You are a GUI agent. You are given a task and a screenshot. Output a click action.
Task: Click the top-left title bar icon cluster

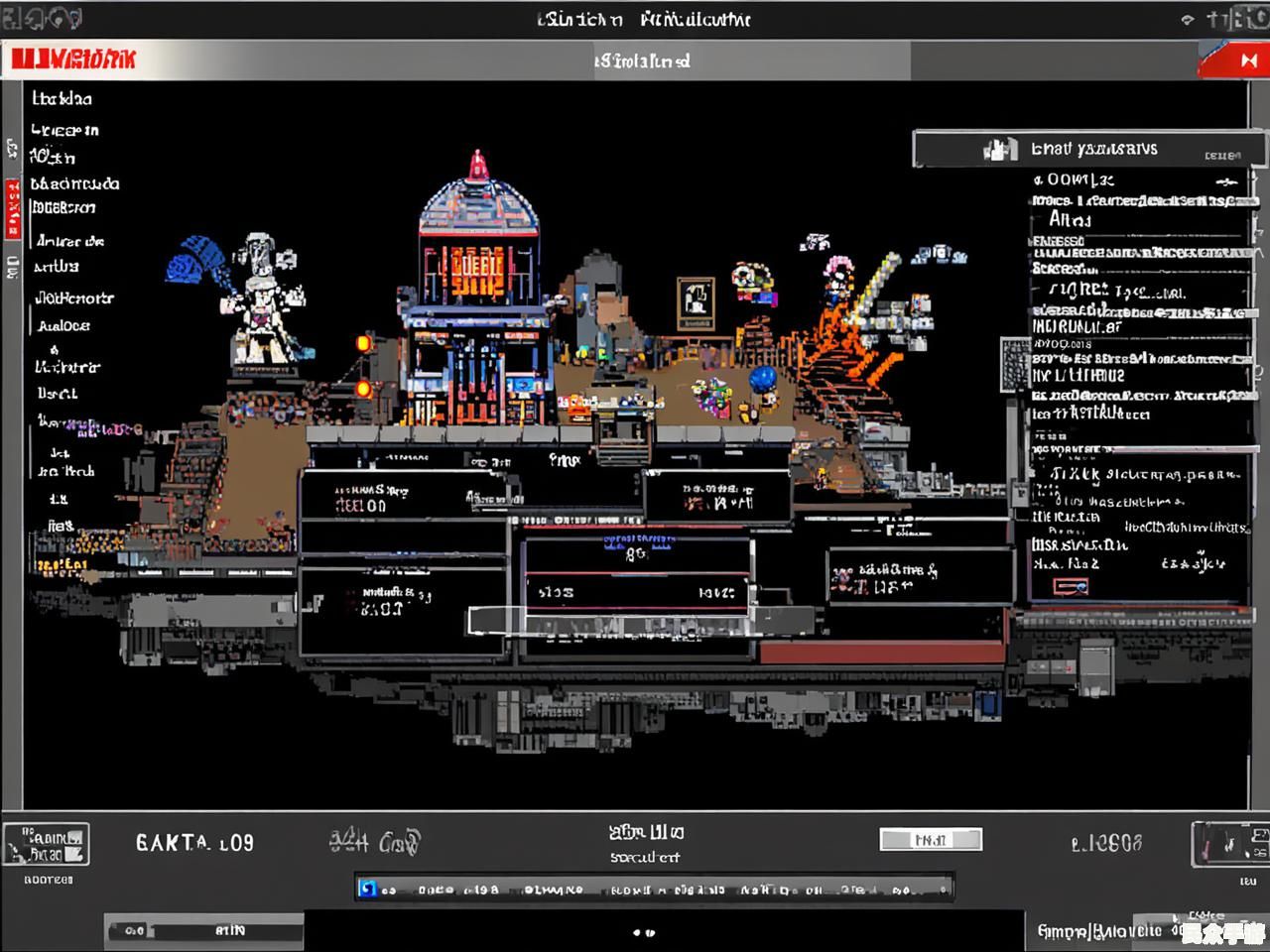pyautogui.click(x=42, y=18)
